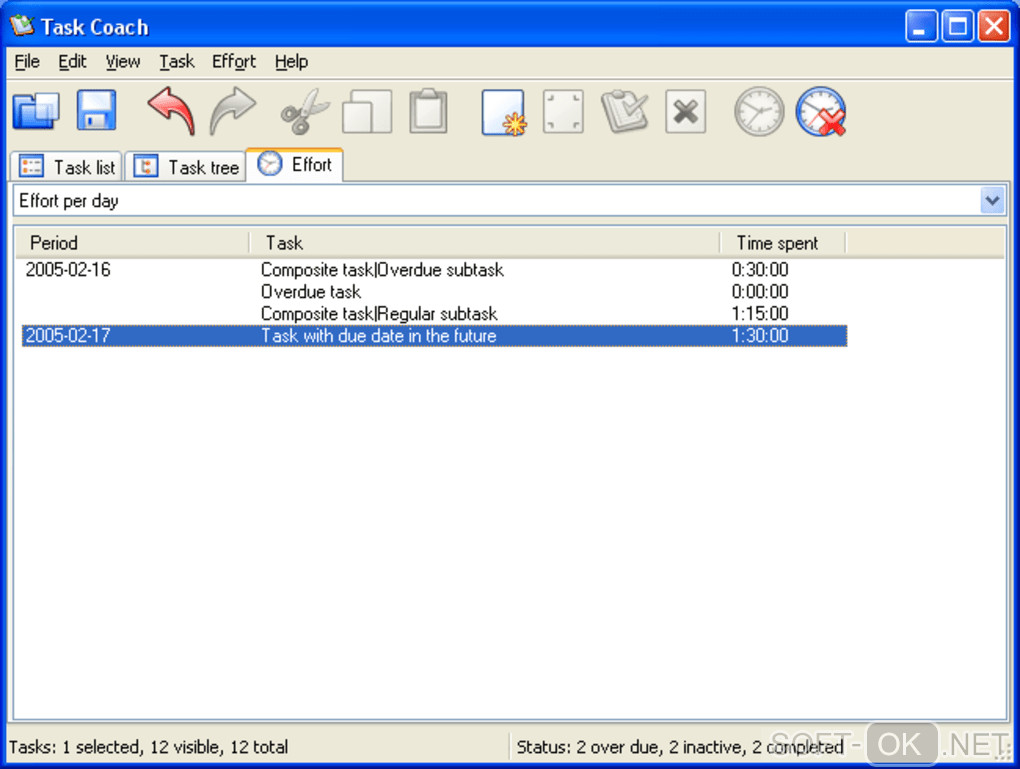Image resolution: width=1020 pixels, height=769 pixels.
Task: Sort by the Task column header
Action: pos(485,243)
